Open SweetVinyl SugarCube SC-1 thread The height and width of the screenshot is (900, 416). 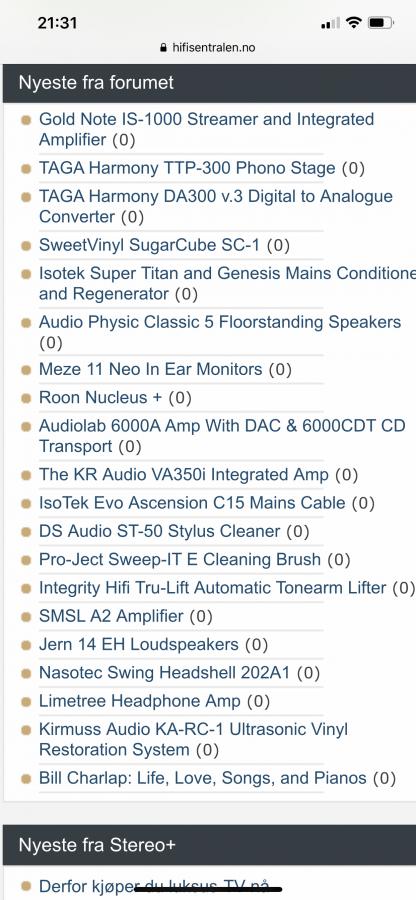point(149,245)
